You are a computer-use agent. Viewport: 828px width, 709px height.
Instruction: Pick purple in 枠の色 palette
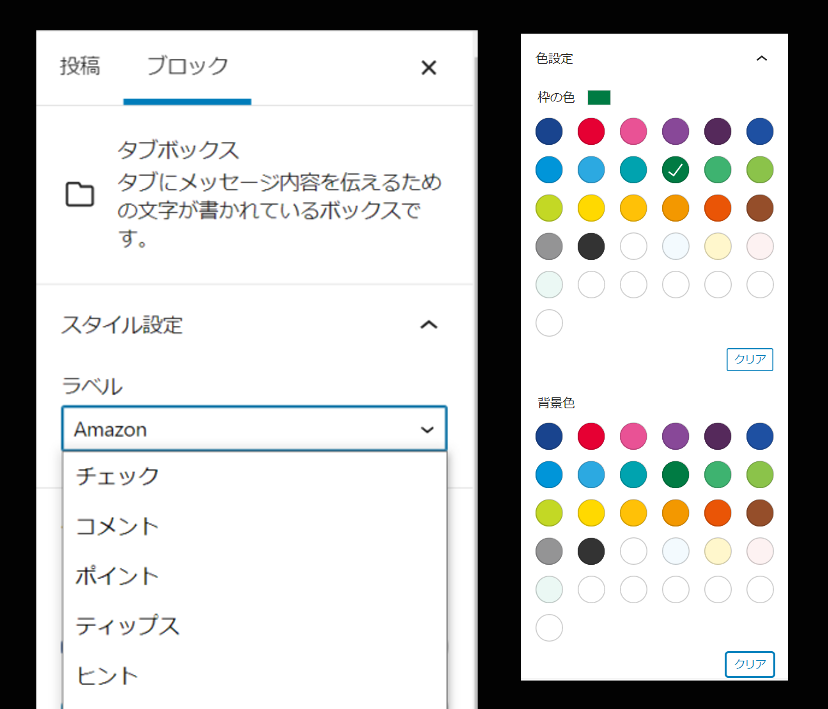tap(675, 131)
